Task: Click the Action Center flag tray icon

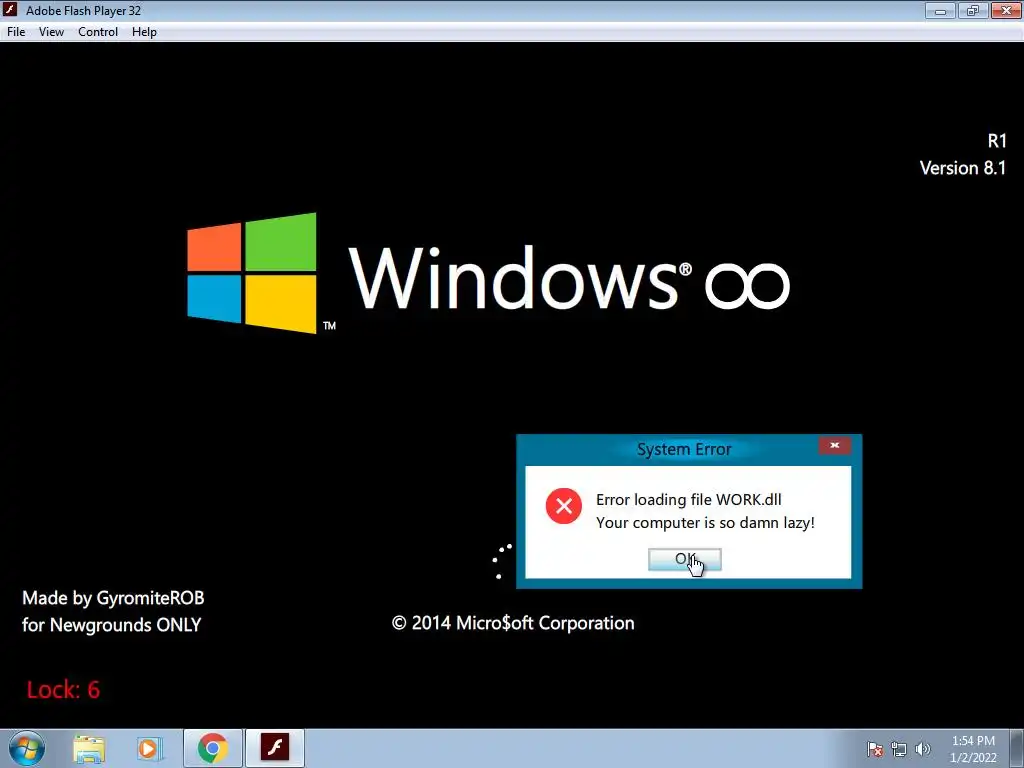Action: click(875, 749)
